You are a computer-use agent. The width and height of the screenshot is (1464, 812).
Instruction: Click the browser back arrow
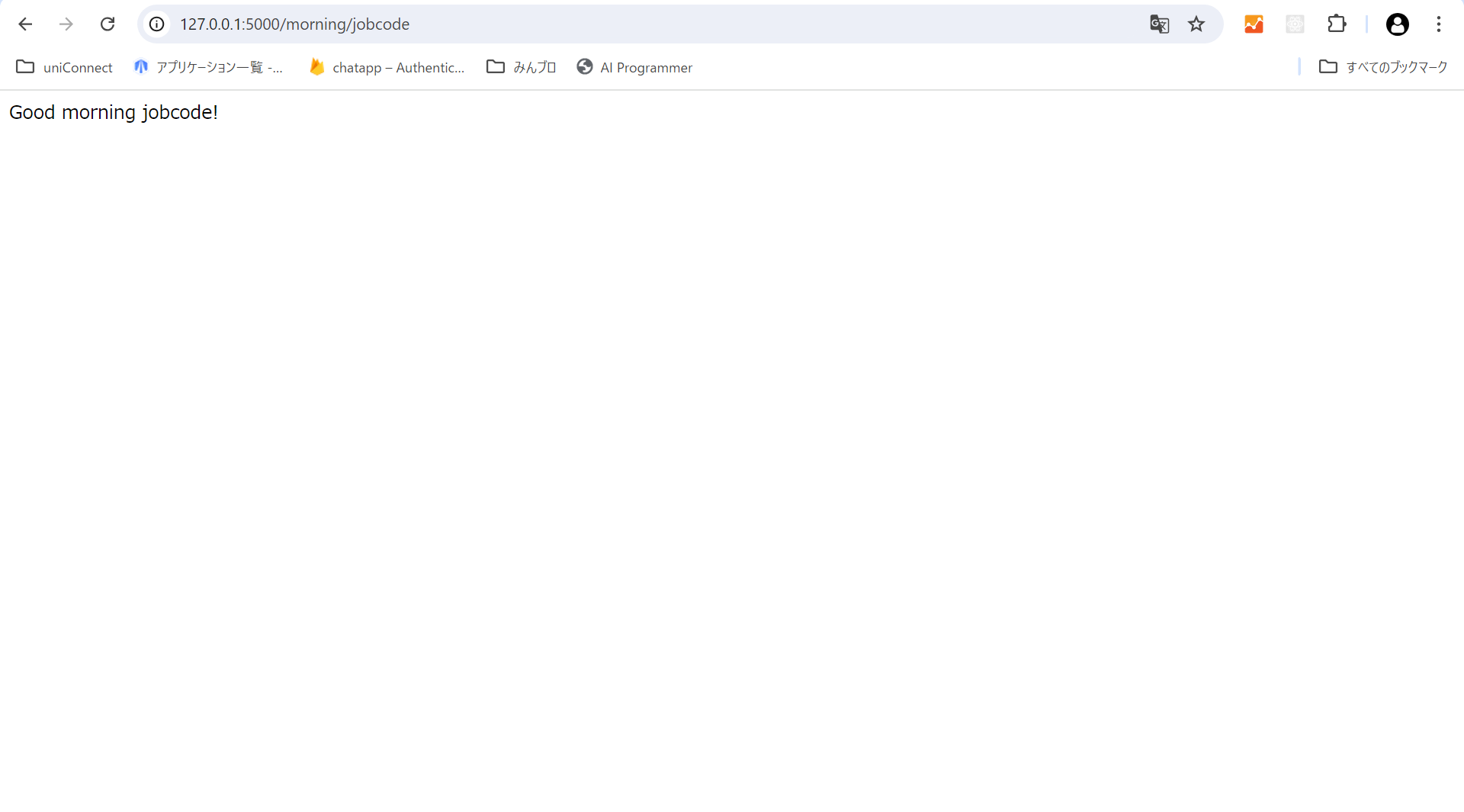click(25, 24)
